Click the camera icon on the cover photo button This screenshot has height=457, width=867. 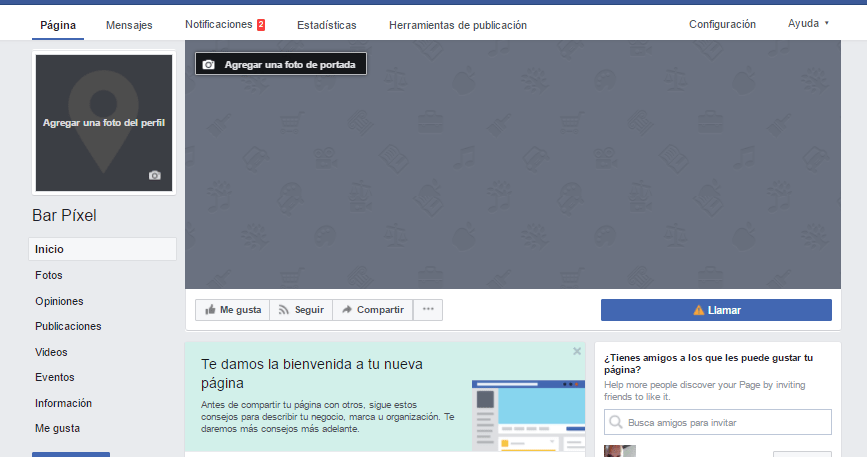(208, 65)
